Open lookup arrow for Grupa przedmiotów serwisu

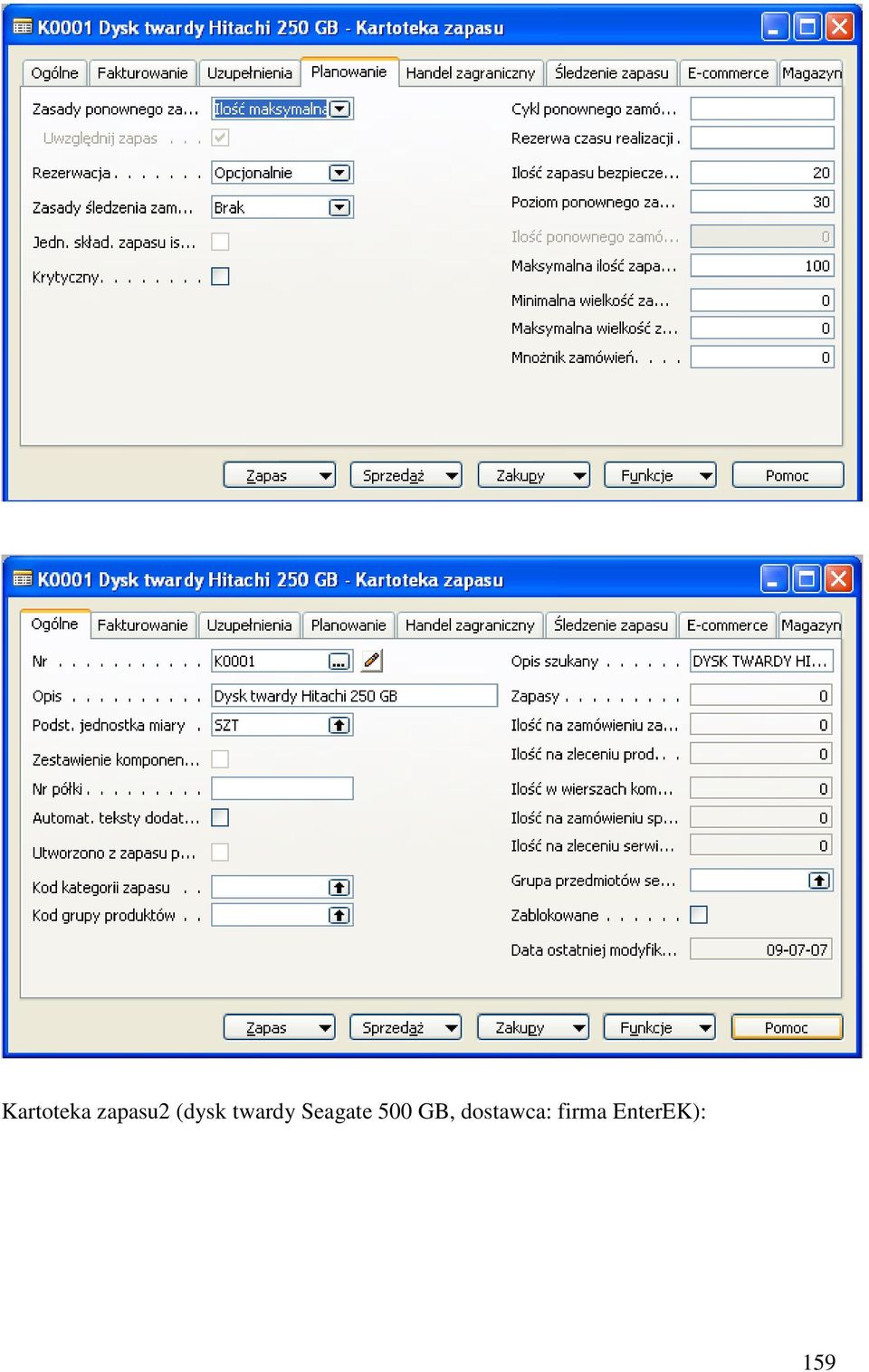click(818, 880)
